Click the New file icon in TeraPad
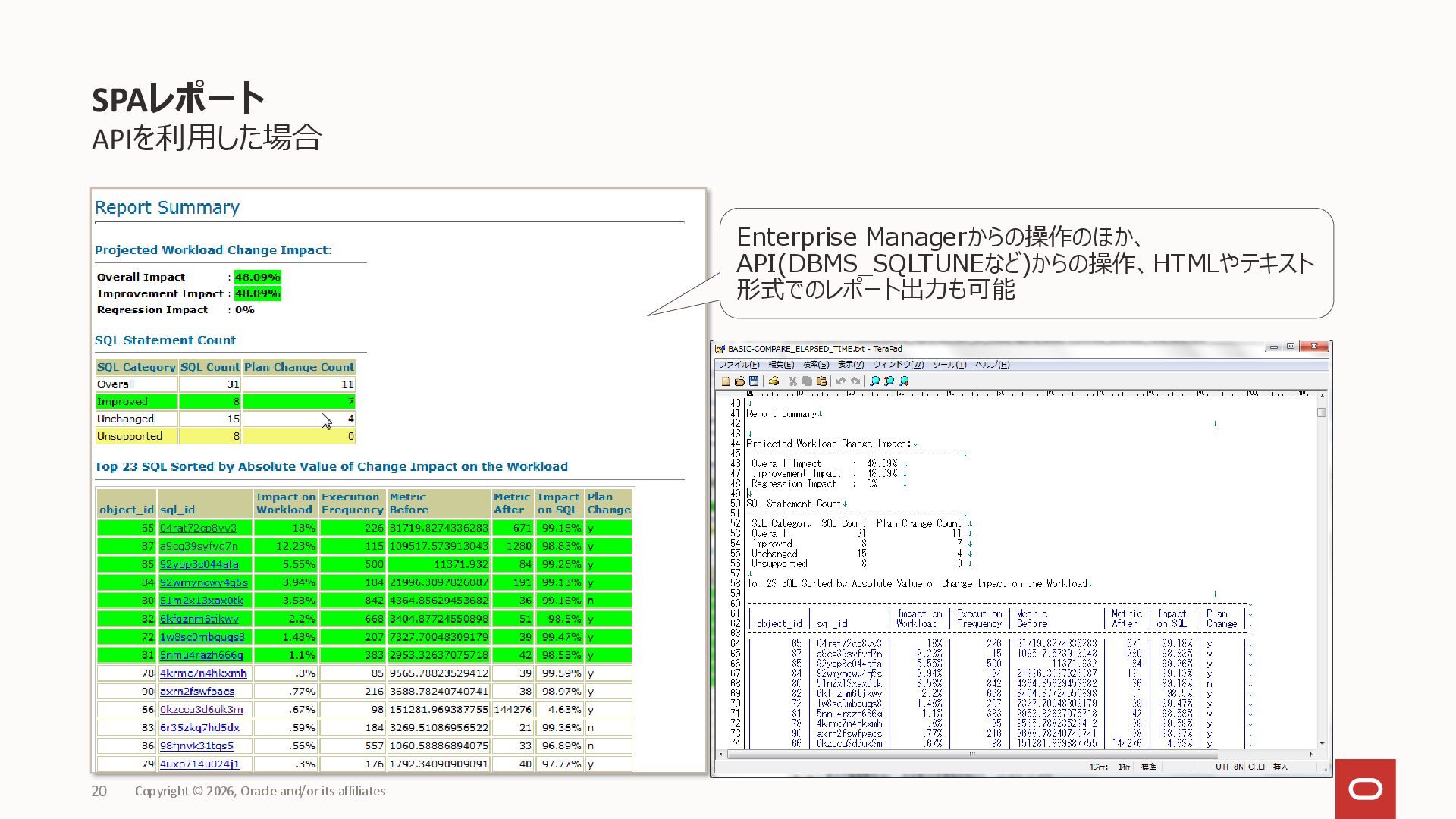Viewport: 1456px width, 819px height. coord(726,381)
